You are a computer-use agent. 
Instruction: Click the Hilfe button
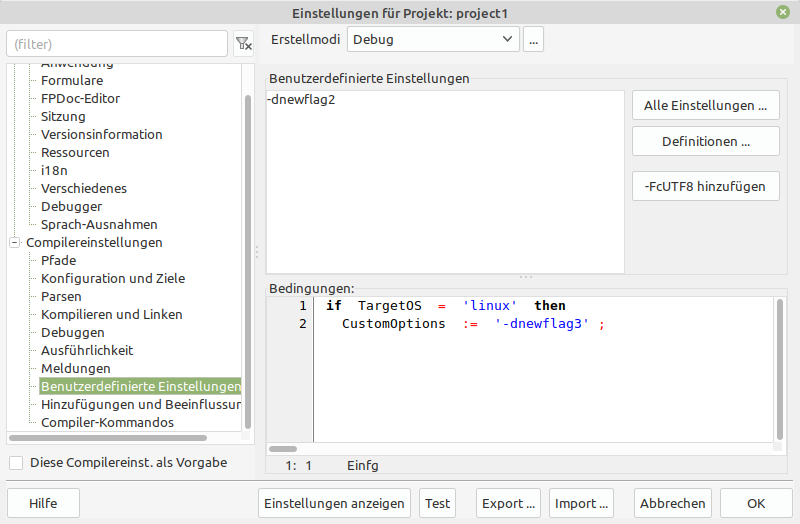pos(43,503)
